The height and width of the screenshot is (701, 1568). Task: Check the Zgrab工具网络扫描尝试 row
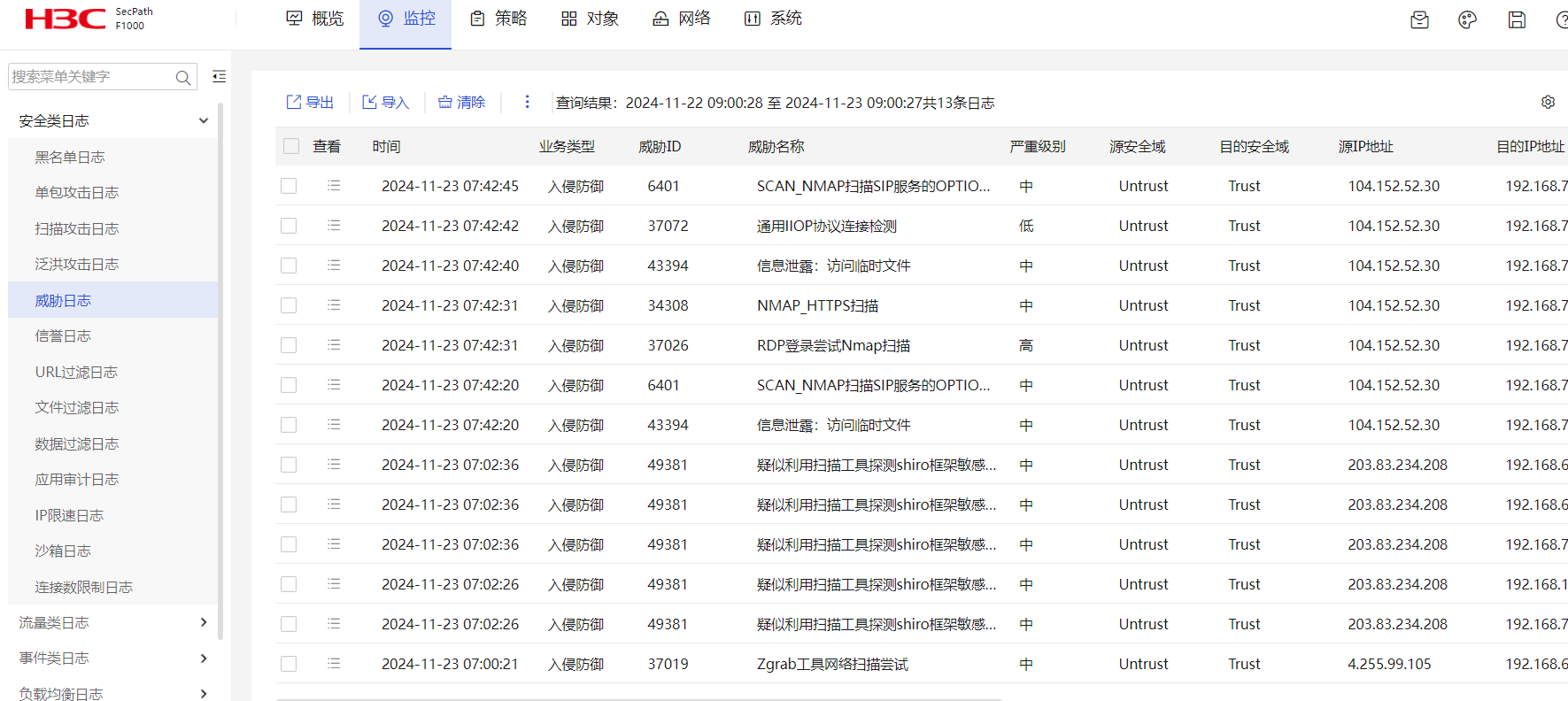coord(289,664)
